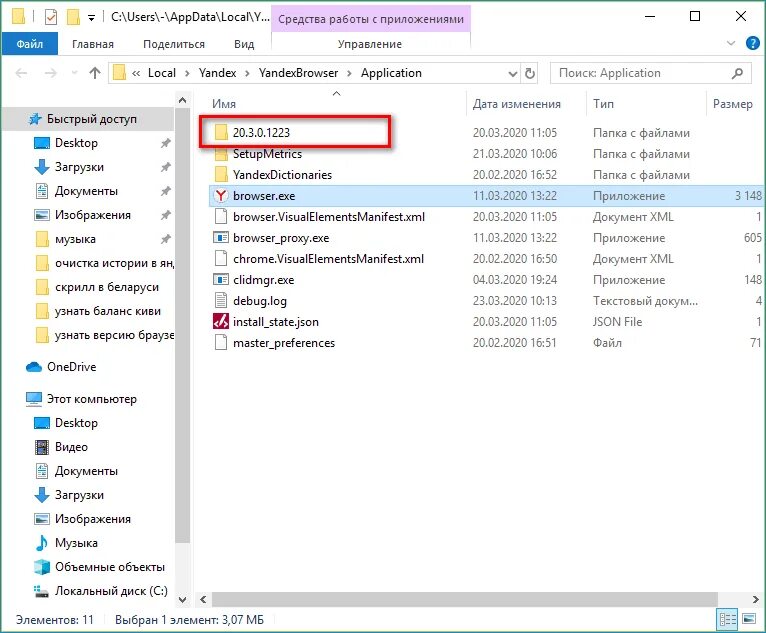Open the Поделиться ribbon tab
The width and height of the screenshot is (766, 633).
(x=174, y=44)
